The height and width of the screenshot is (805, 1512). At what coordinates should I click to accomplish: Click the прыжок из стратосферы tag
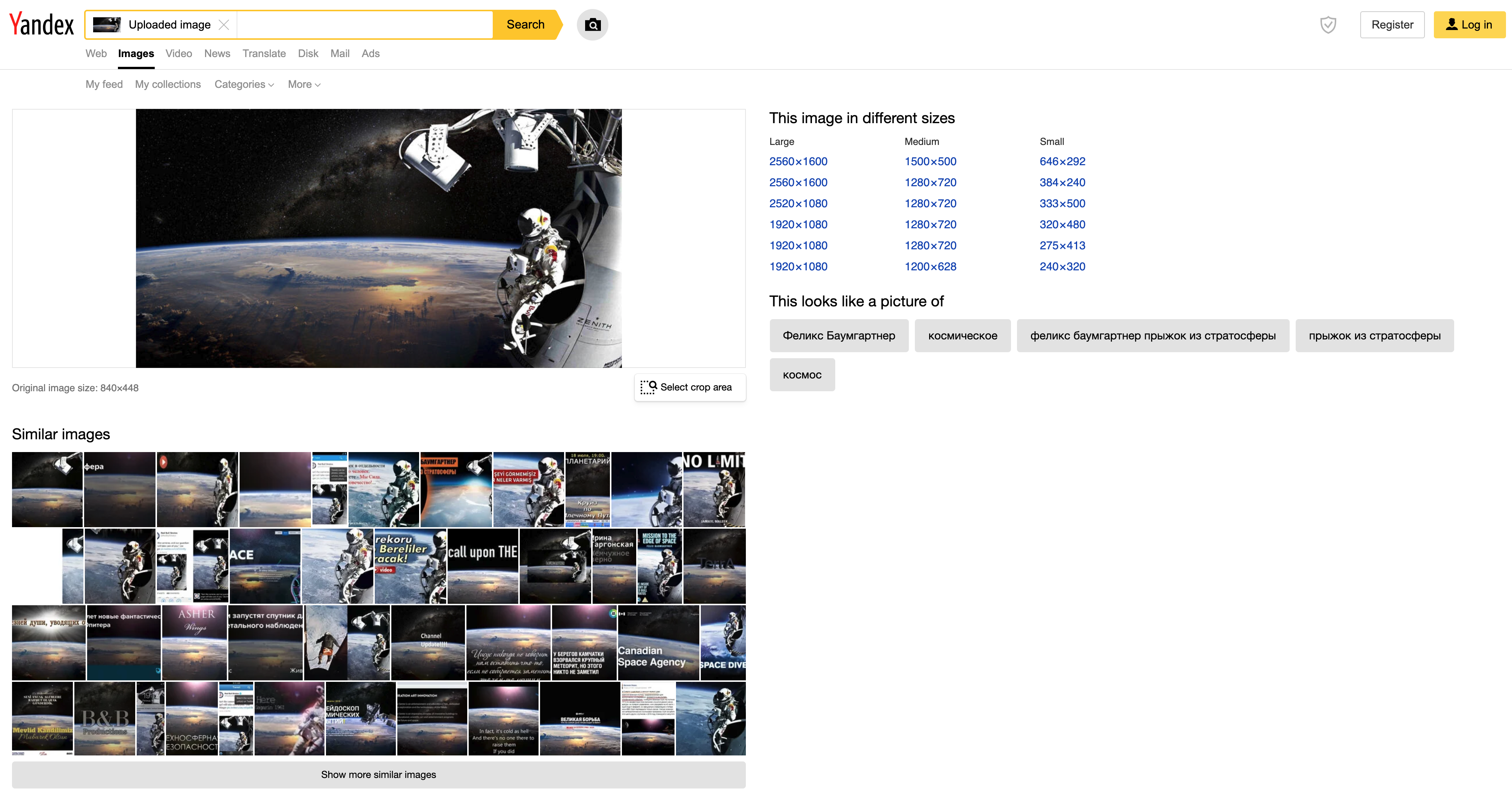1375,336
